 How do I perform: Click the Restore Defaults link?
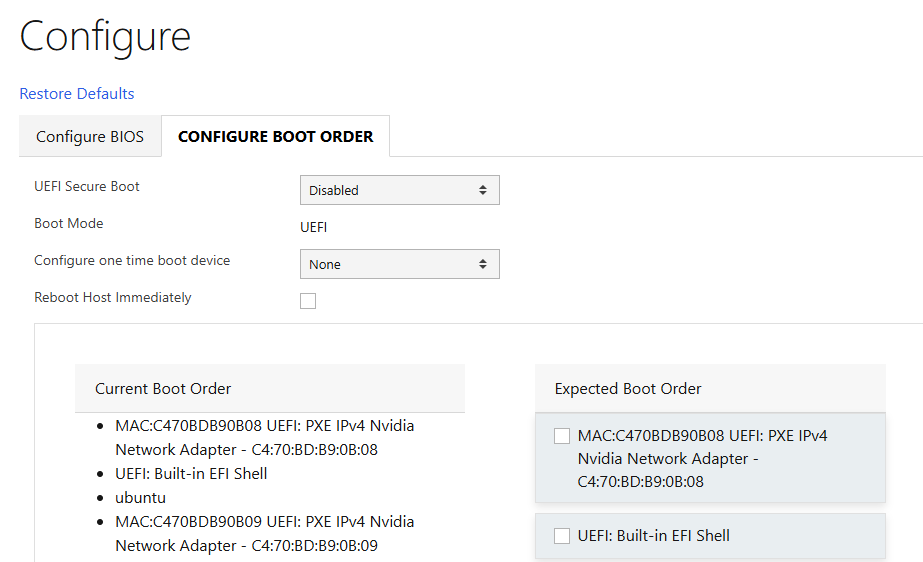click(x=77, y=94)
